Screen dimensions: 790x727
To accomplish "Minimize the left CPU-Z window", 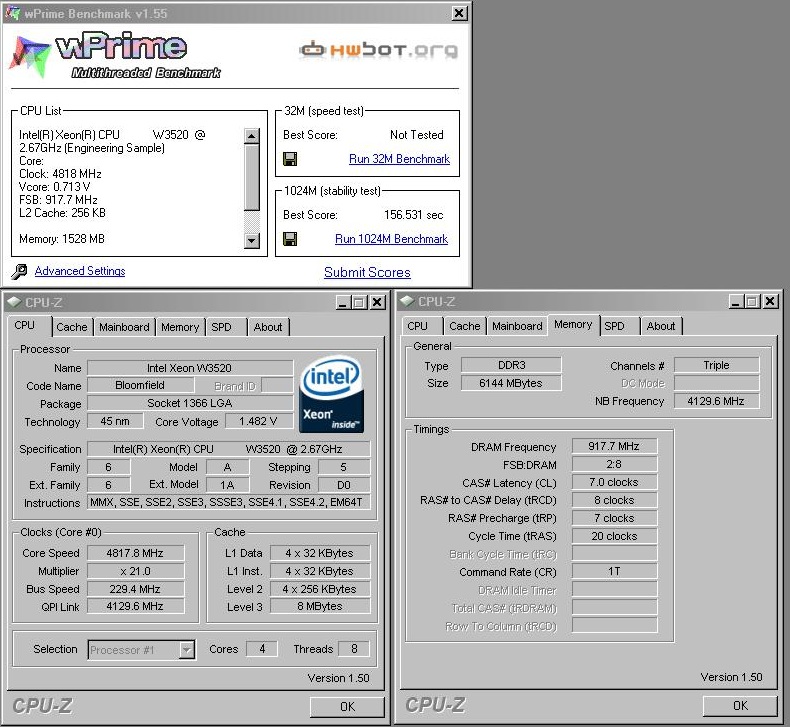I will click(x=343, y=302).
